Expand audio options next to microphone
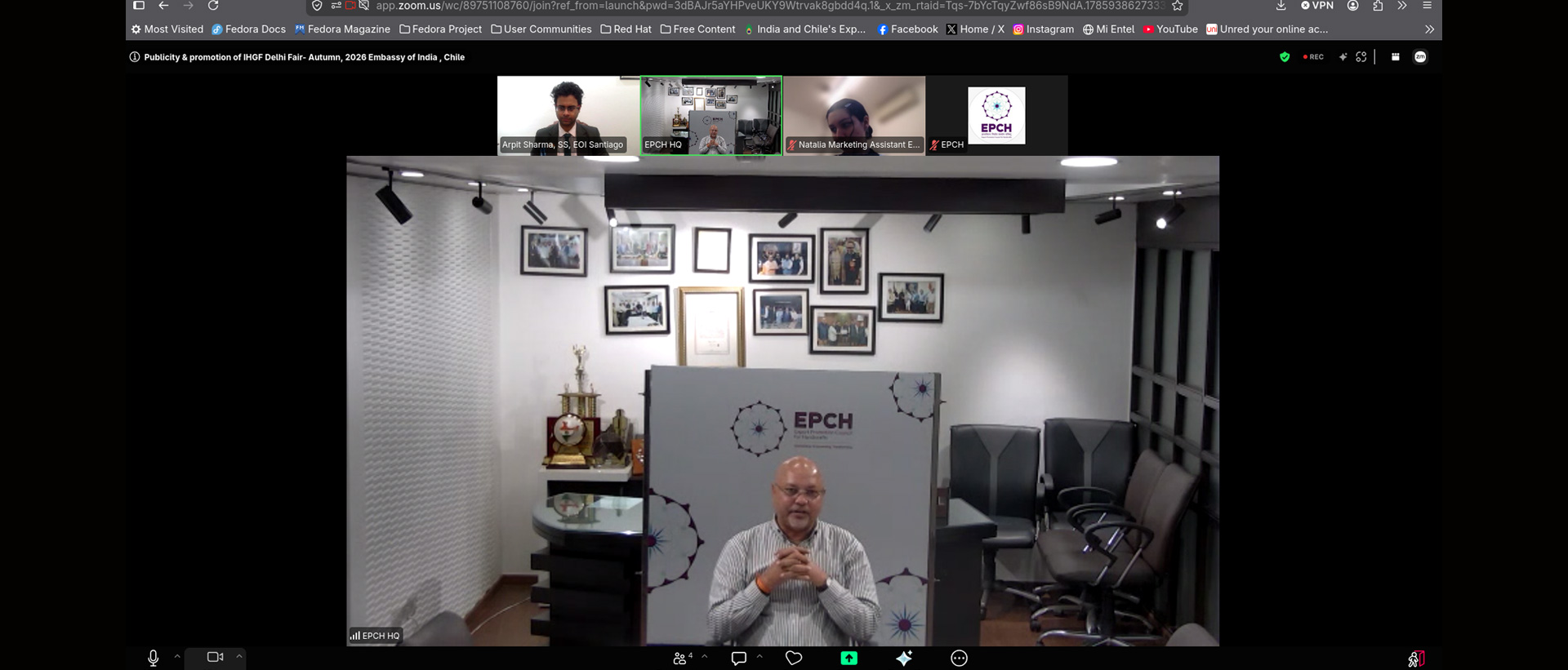Image resolution: width=1568 pixels, height=670 pixels. 177,656
